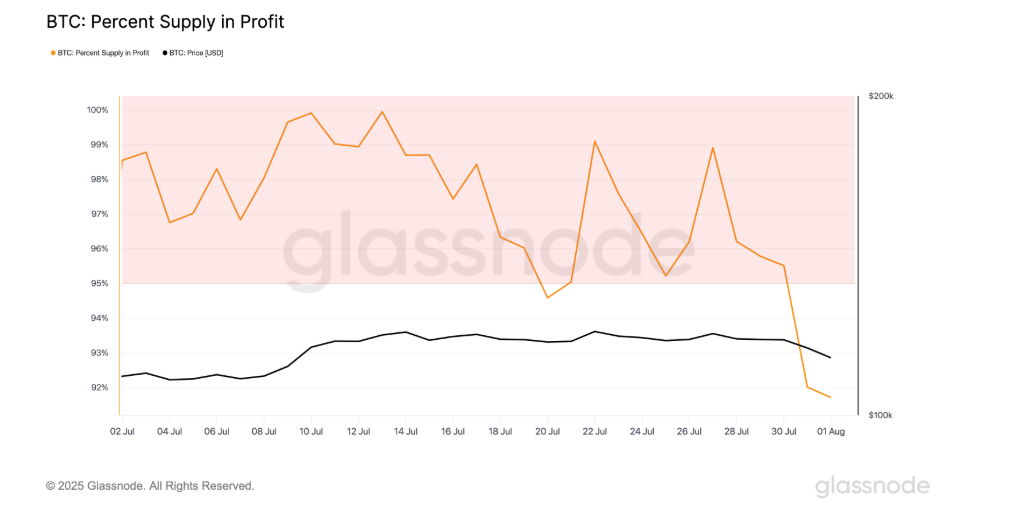The image size is (1010, 516).
Task: Click the '$200k' right price axis label
Action: coord(880,96)
